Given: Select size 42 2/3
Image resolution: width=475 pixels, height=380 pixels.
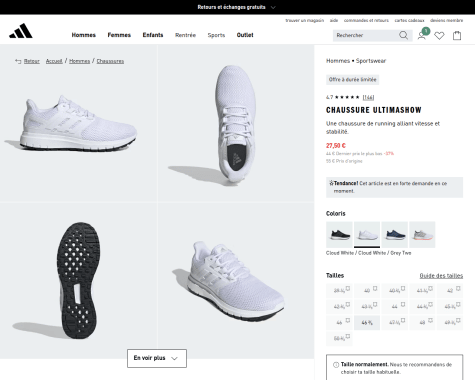Looking at the screenshot, I should point(339,306).
